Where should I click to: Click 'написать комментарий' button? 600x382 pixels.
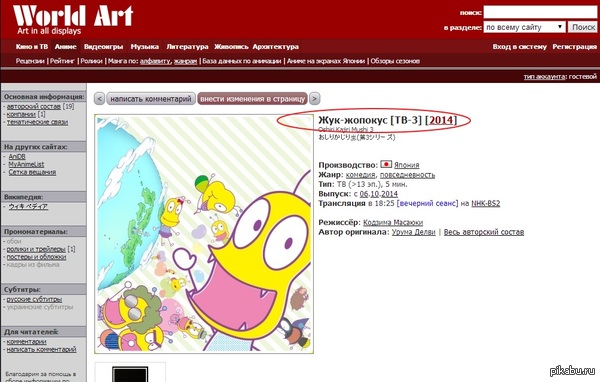[151, 99]
